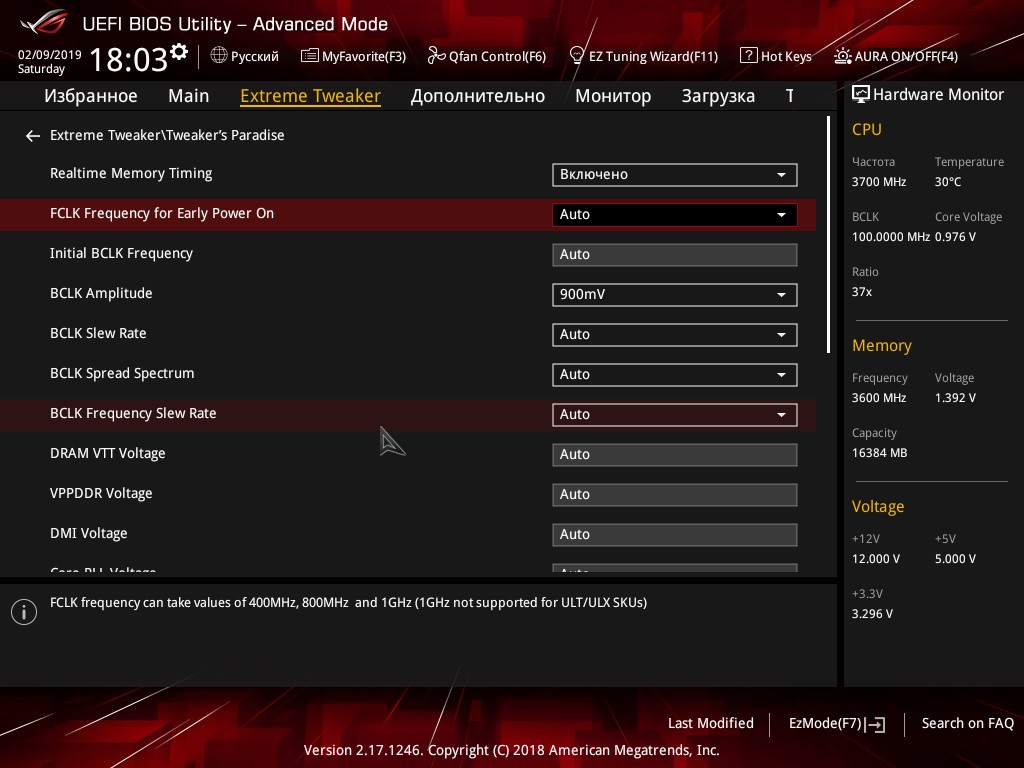Click the globe language icon
Viewport: 1024px width, 768px height.
click(x=219, y=56)
